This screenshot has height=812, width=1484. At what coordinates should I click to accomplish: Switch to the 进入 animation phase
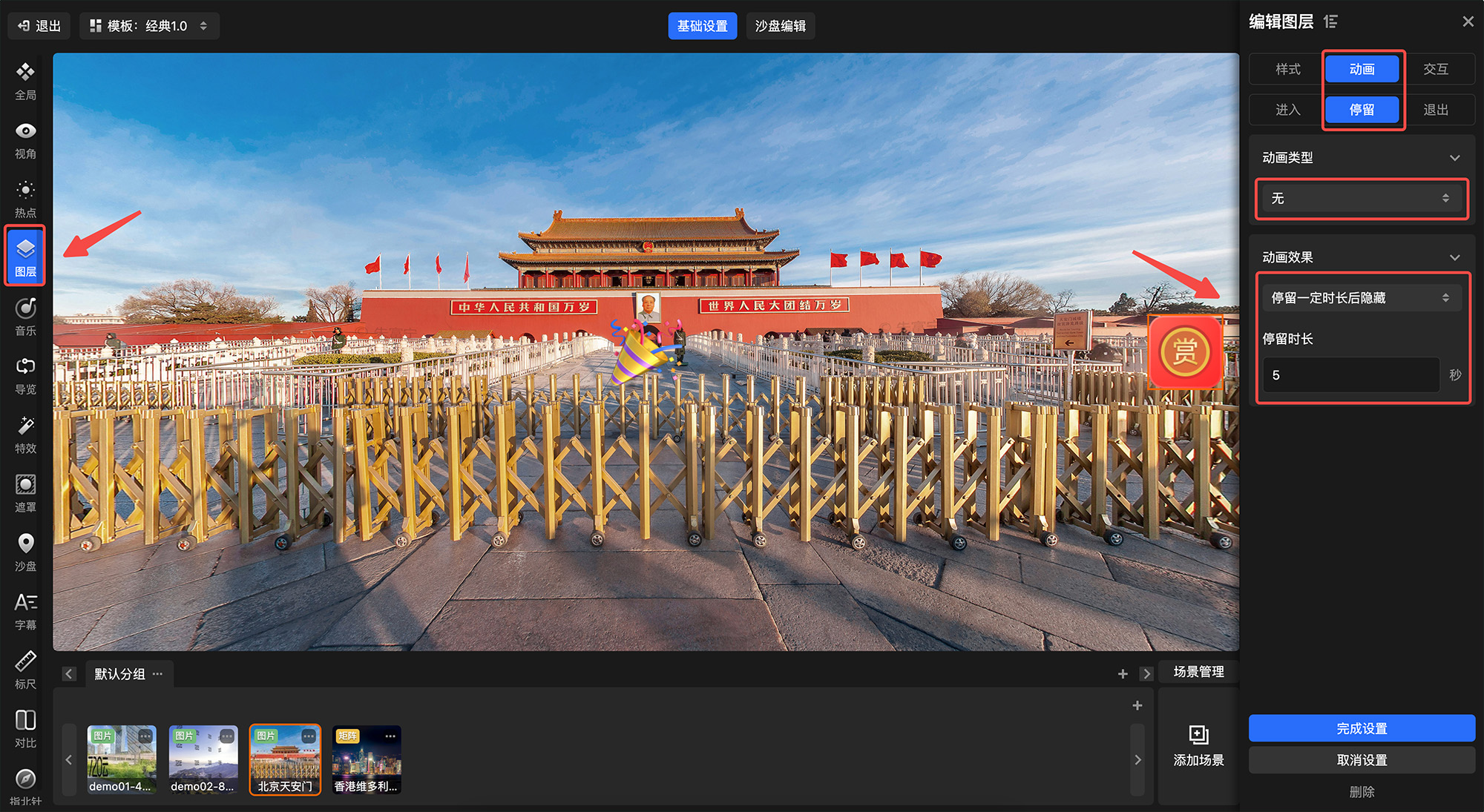click(x=1287, y=110)
